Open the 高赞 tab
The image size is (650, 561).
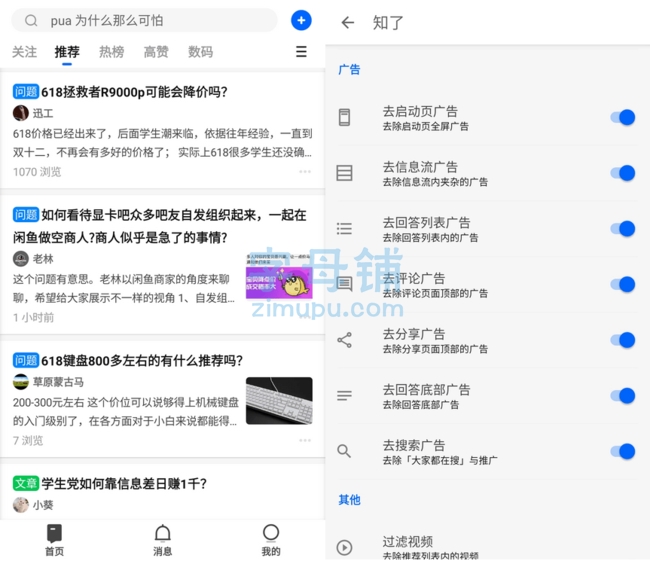(156, 52)
